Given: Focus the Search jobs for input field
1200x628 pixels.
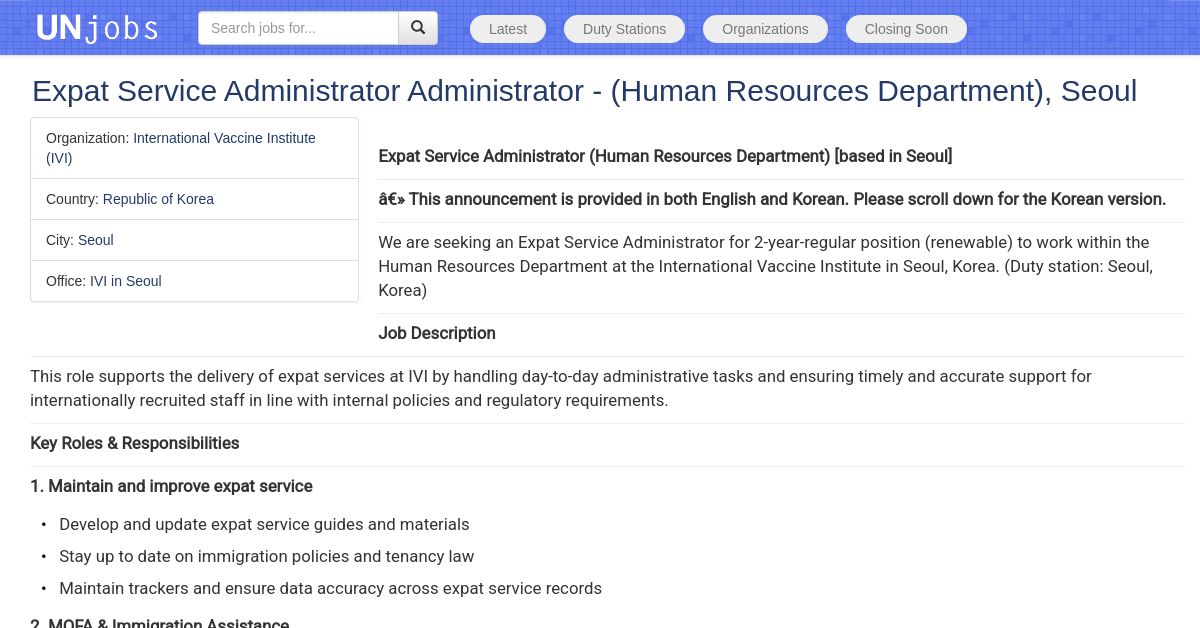Looking at the screenshot, I should pyautogui.click(x=298, y=28).
